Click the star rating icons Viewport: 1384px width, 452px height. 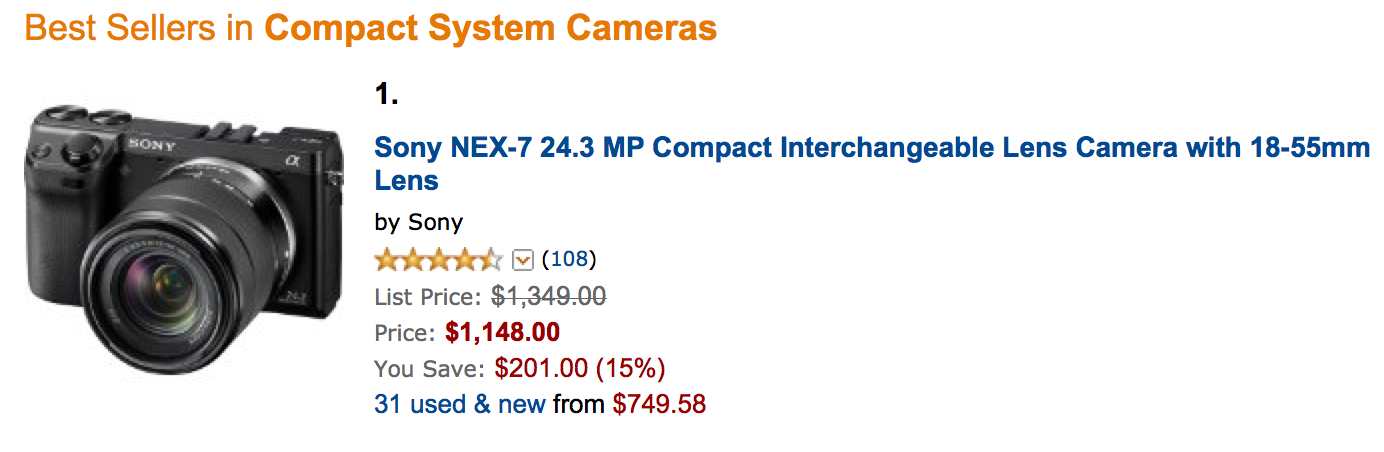tap(438, 260)
